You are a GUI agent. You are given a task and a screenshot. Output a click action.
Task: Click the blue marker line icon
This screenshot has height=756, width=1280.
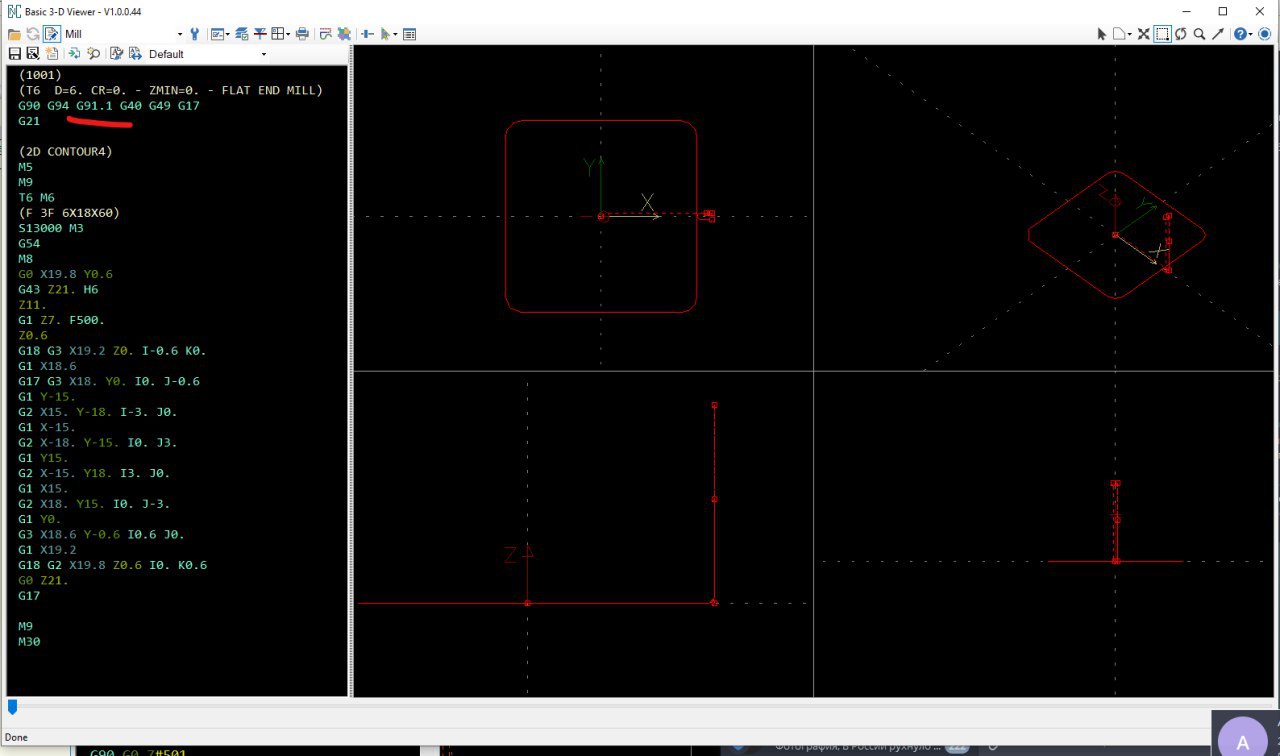367,34
